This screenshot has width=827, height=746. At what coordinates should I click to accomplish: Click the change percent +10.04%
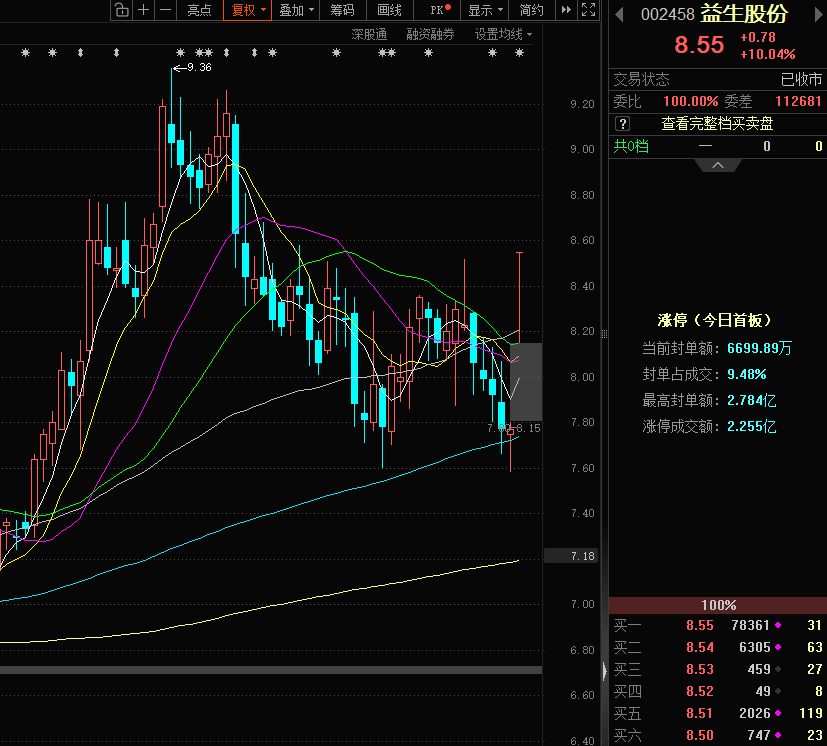point(767,54)
